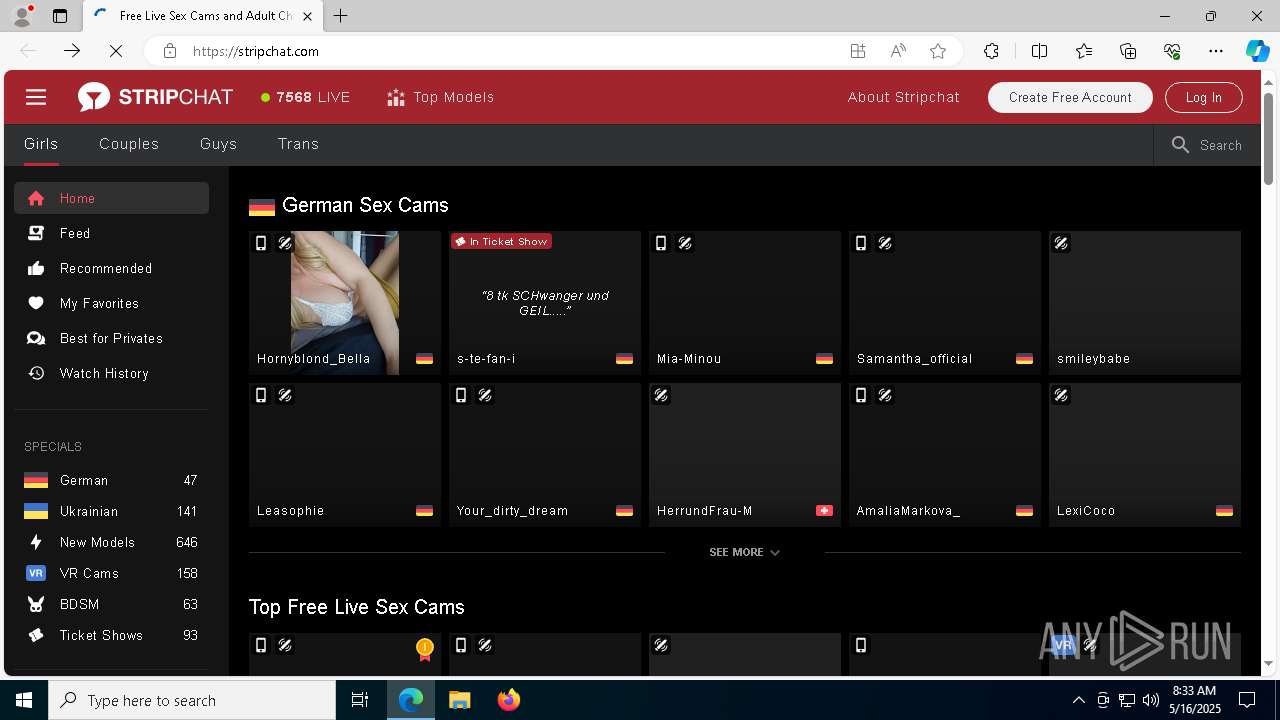Open the smileybabe room thumbnail
Screen dimensions: 1280x720
point(1145,303)
